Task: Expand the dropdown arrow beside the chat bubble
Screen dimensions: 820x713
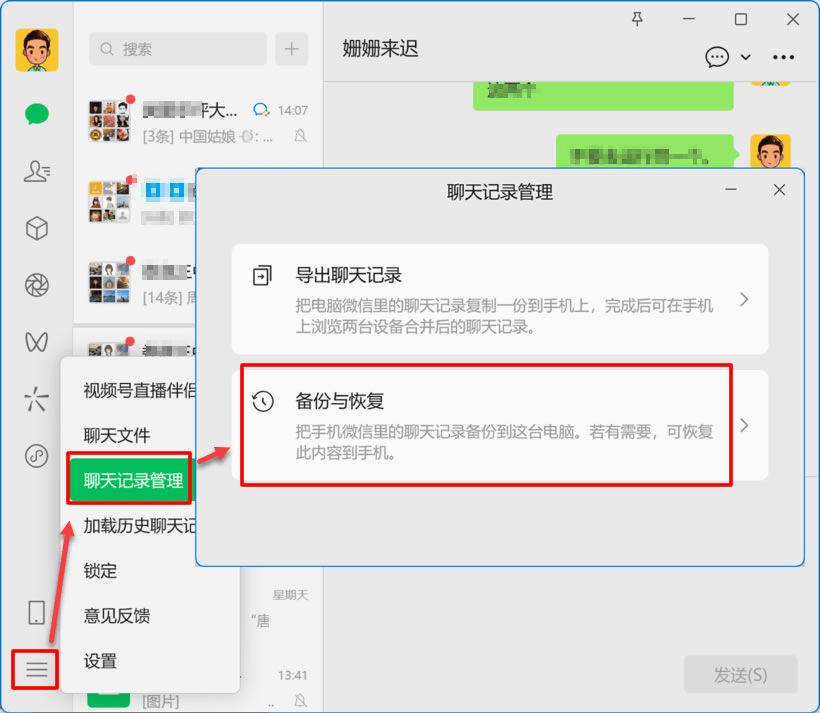Action: tap(746, 57)
